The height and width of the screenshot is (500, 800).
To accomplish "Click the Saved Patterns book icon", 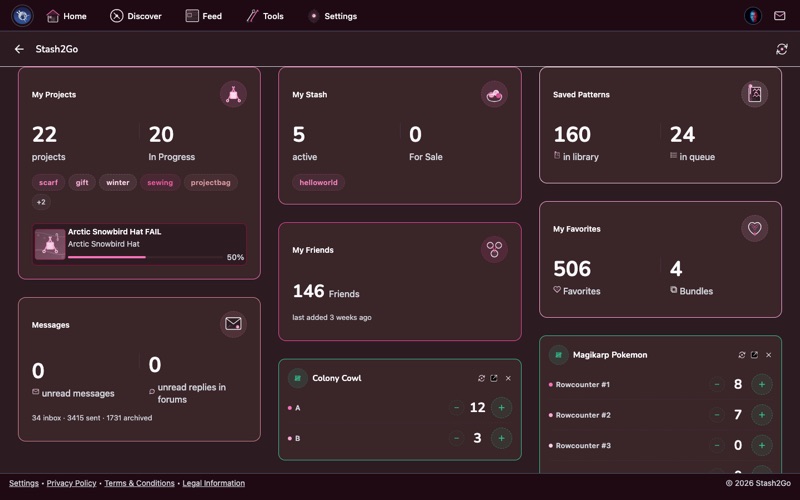I will (755, 94).
